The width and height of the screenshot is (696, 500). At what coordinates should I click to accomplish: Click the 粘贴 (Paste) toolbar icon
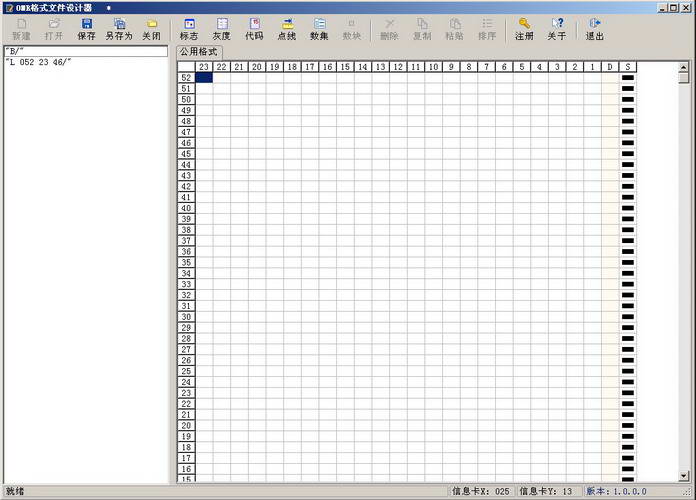(x=455, y=29)
